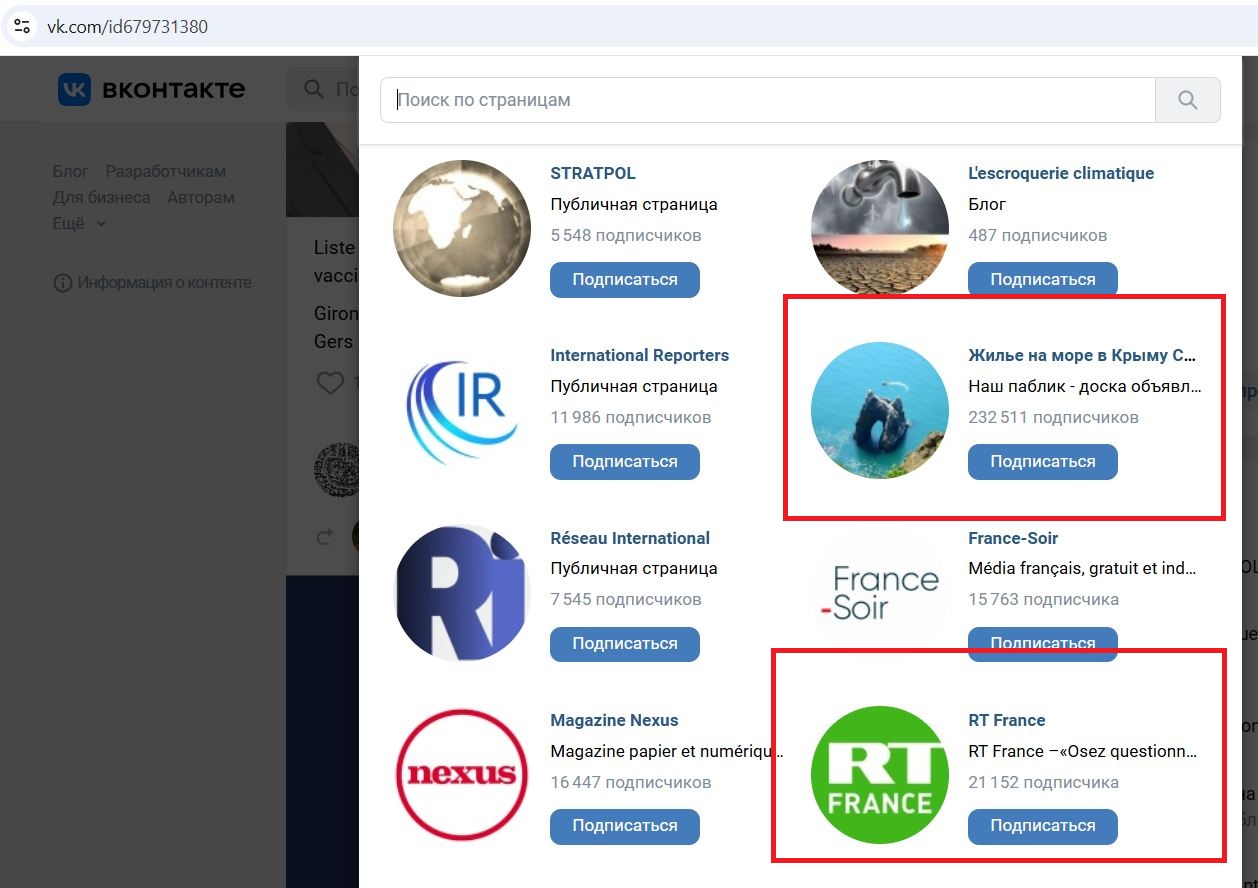
Task: Open International Reporters IR logo avatar
Action: click(462, 411)
